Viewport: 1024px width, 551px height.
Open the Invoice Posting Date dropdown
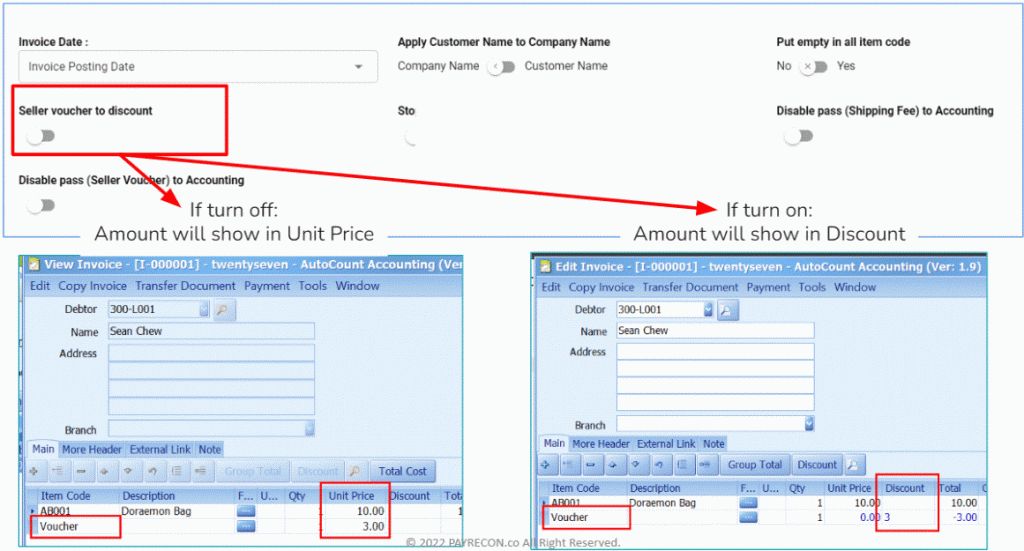click(x=198, y=67)
